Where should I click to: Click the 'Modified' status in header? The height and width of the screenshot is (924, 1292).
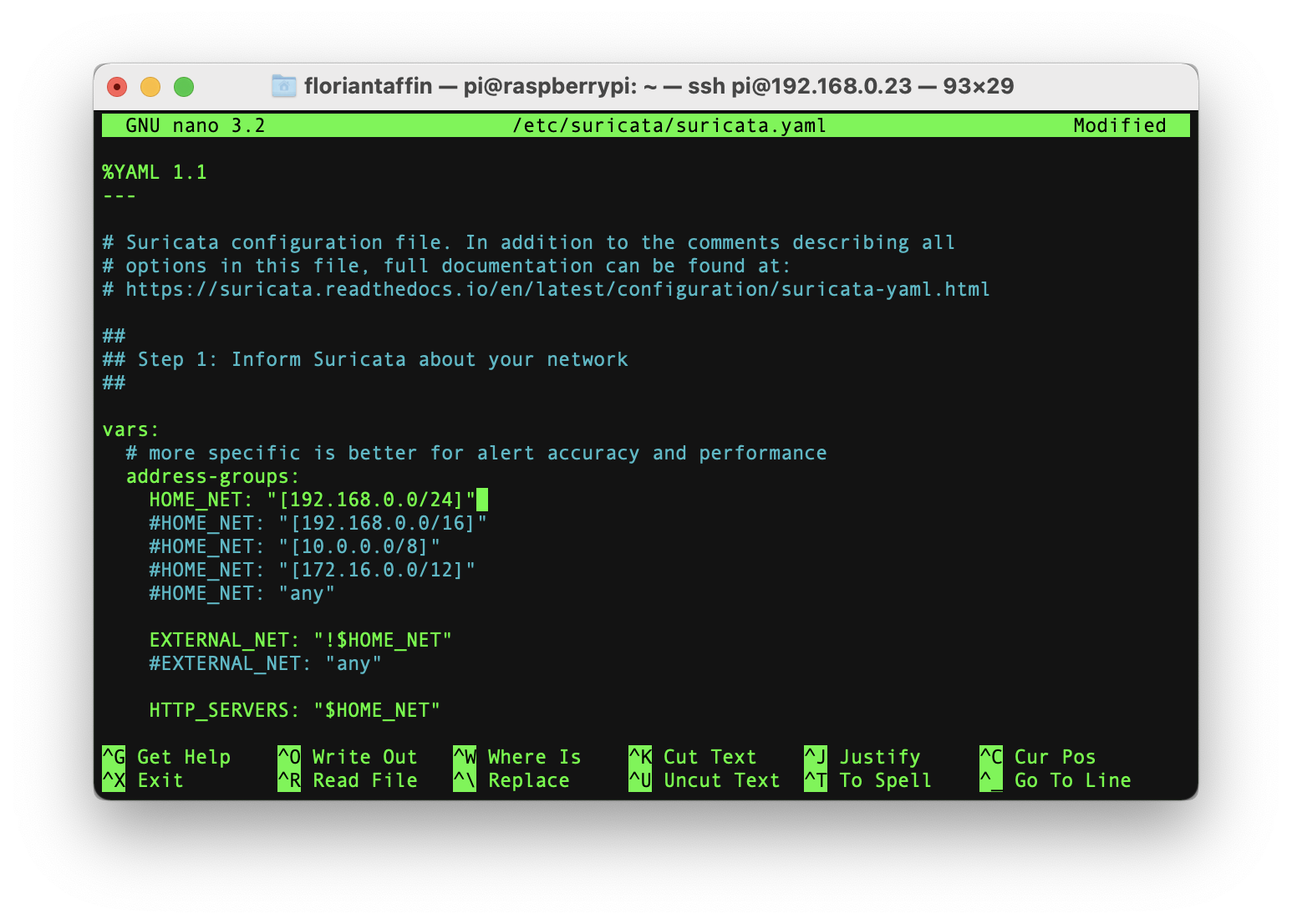click(1120, 125)
